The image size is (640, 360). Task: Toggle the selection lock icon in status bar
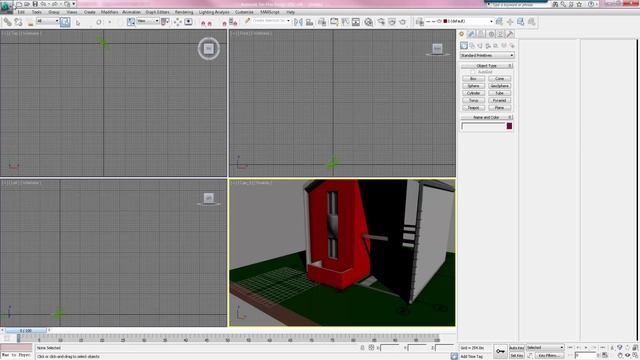(362, 348)
